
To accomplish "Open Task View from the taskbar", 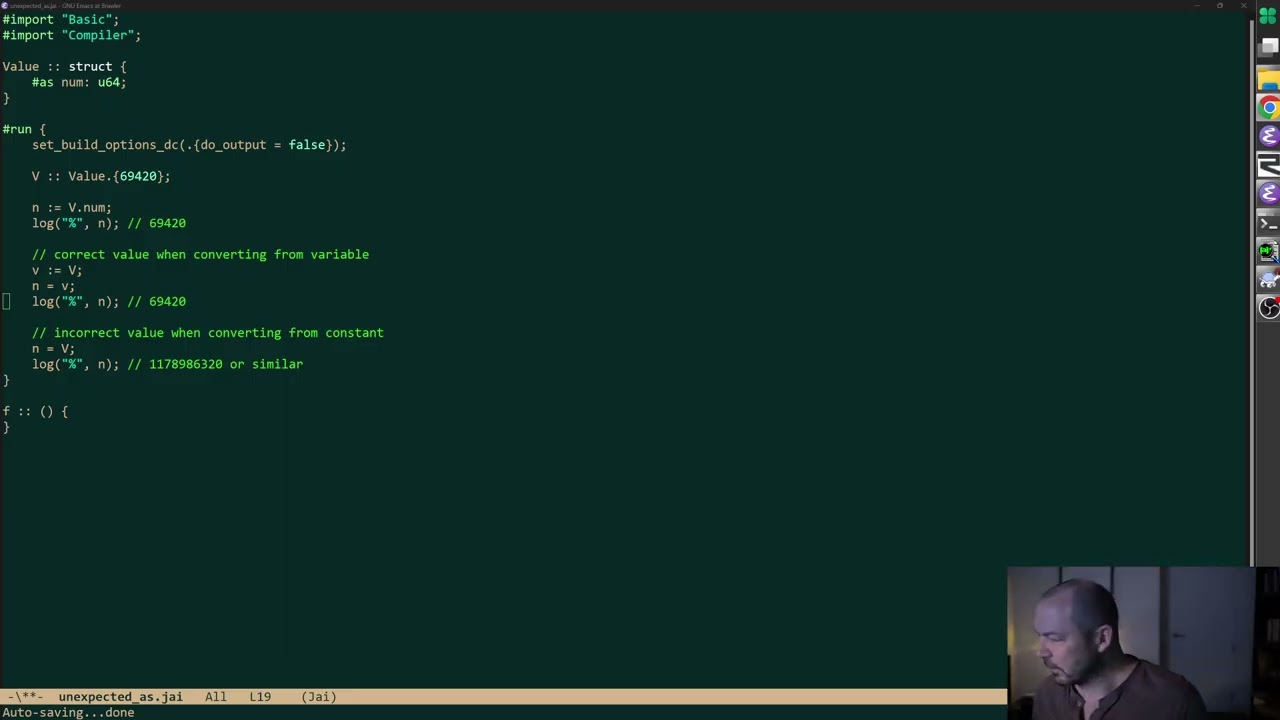I will [1268, 46].
